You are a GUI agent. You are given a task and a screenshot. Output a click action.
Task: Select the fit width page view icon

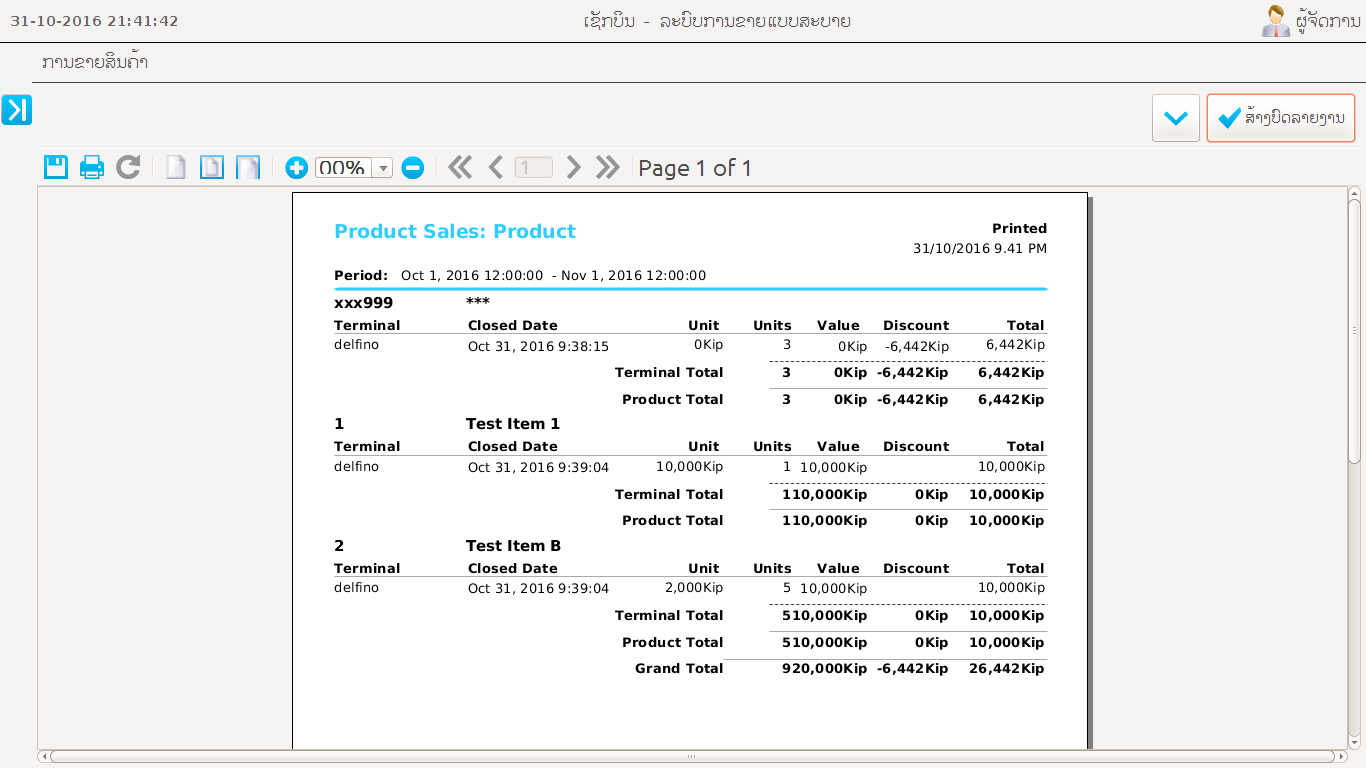pyautogui.click(x=247, y=167)
